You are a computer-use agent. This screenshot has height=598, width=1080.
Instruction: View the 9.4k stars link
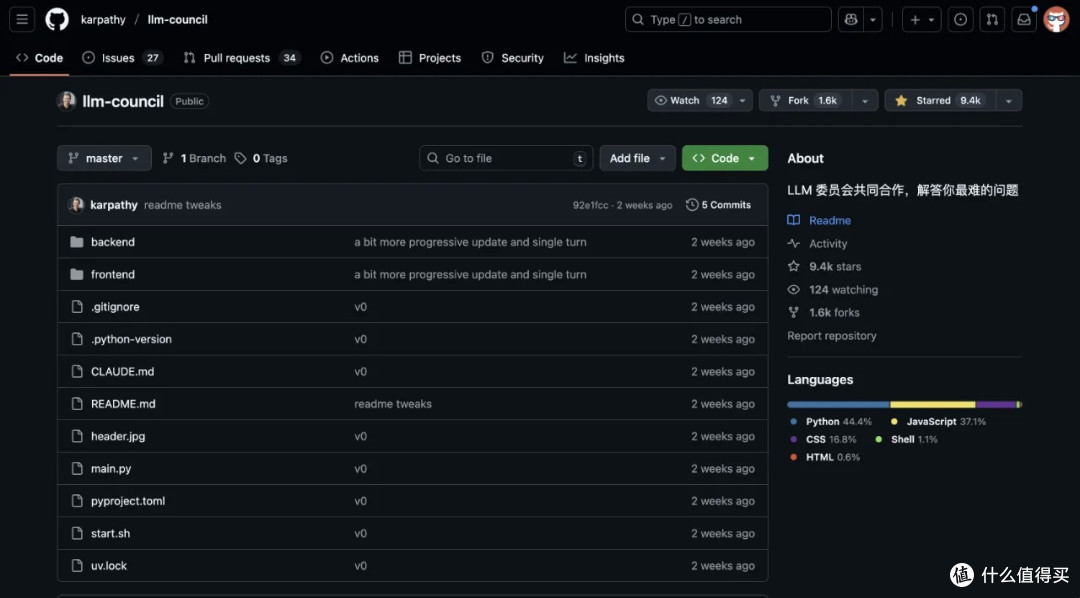(824, 267)
